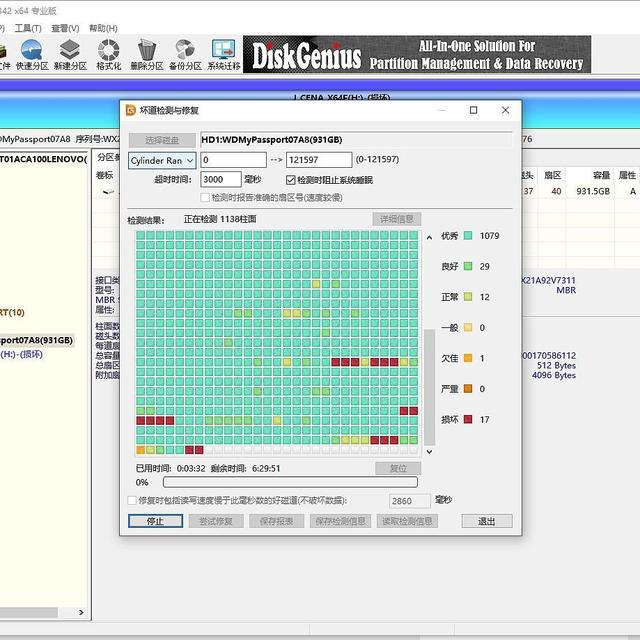This screenshot has height=640, width=640.
Task: Maximize the bad track detection dialog
Action: 473,110
